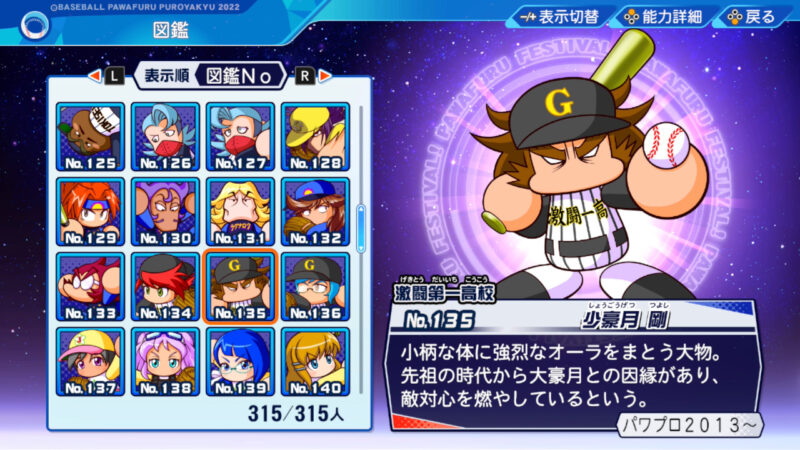This screenshot has height=450, width=800.
Task: Choose the red-haired character No.129
Action: click(90, 212)
